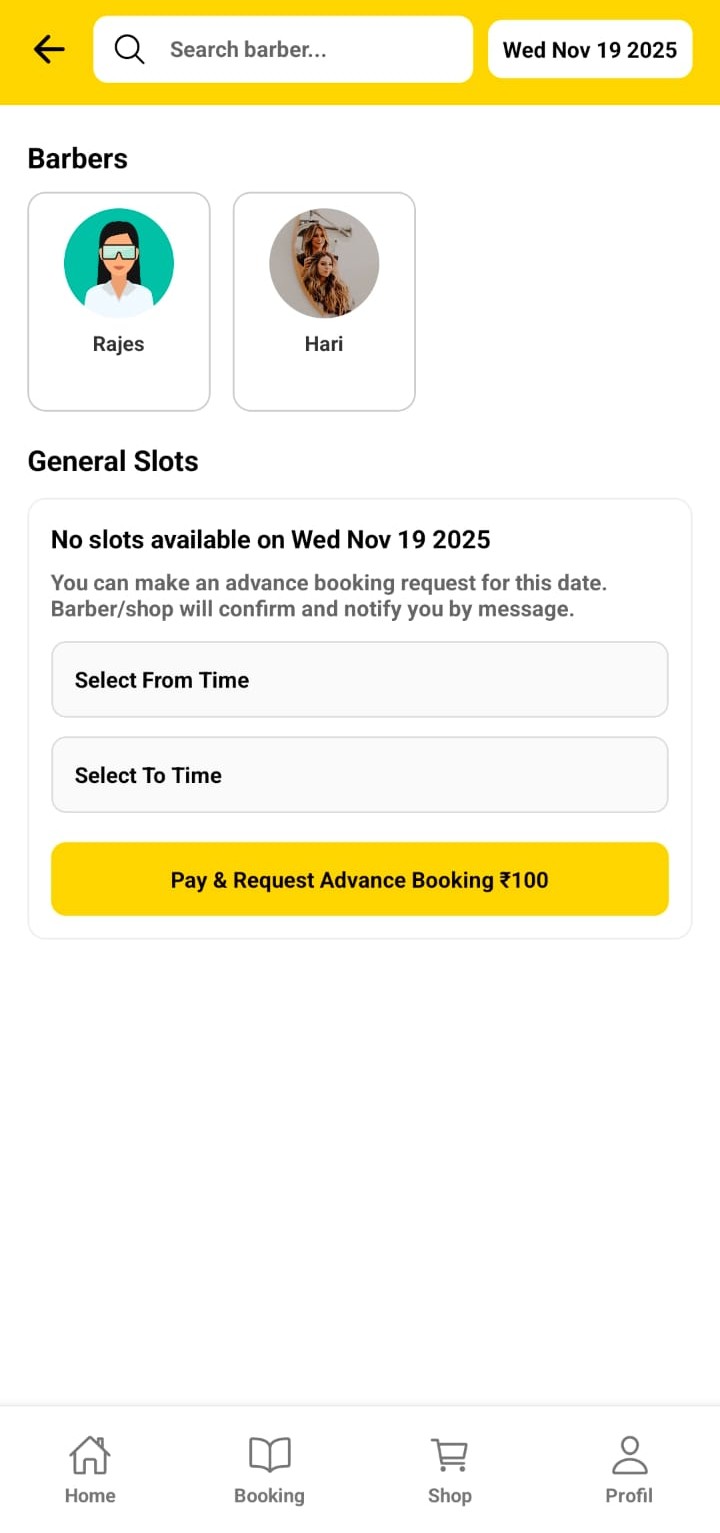Tap the Booking book icon

coord(269,1454)
